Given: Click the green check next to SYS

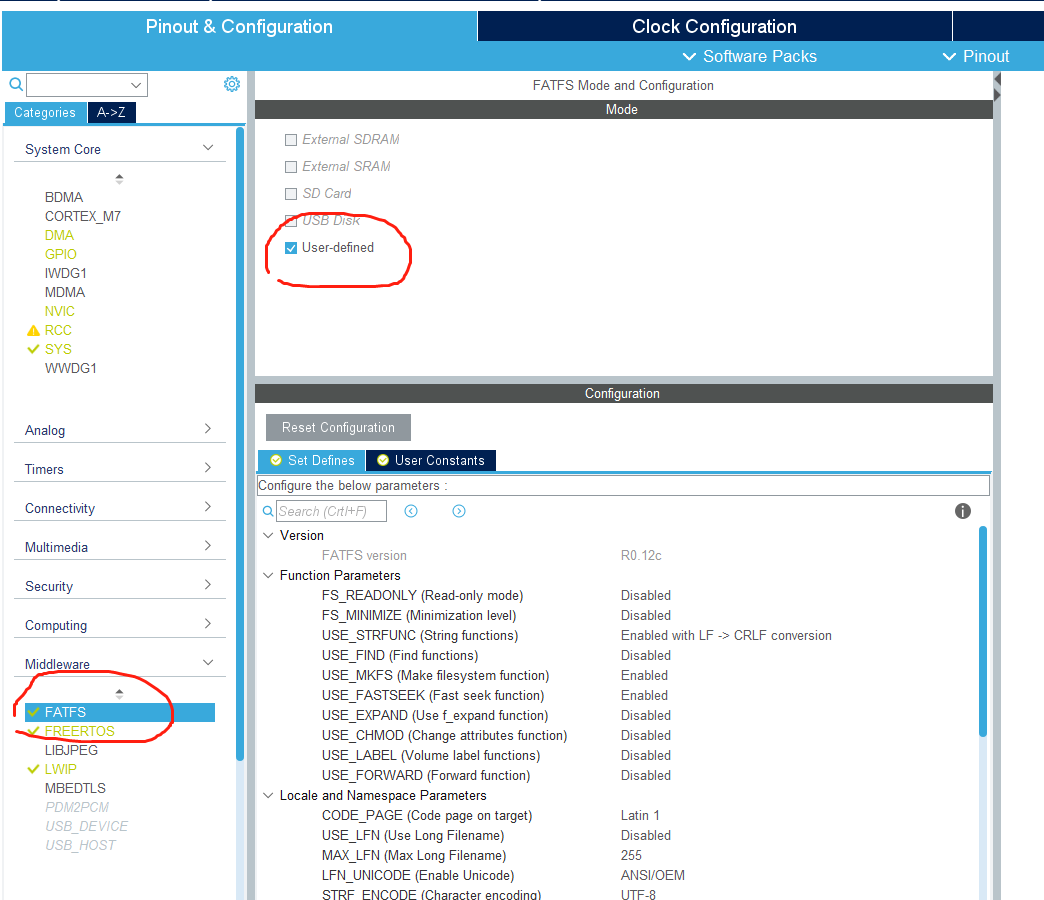Looking at the screenshot, I should click(x=33, y=349).
